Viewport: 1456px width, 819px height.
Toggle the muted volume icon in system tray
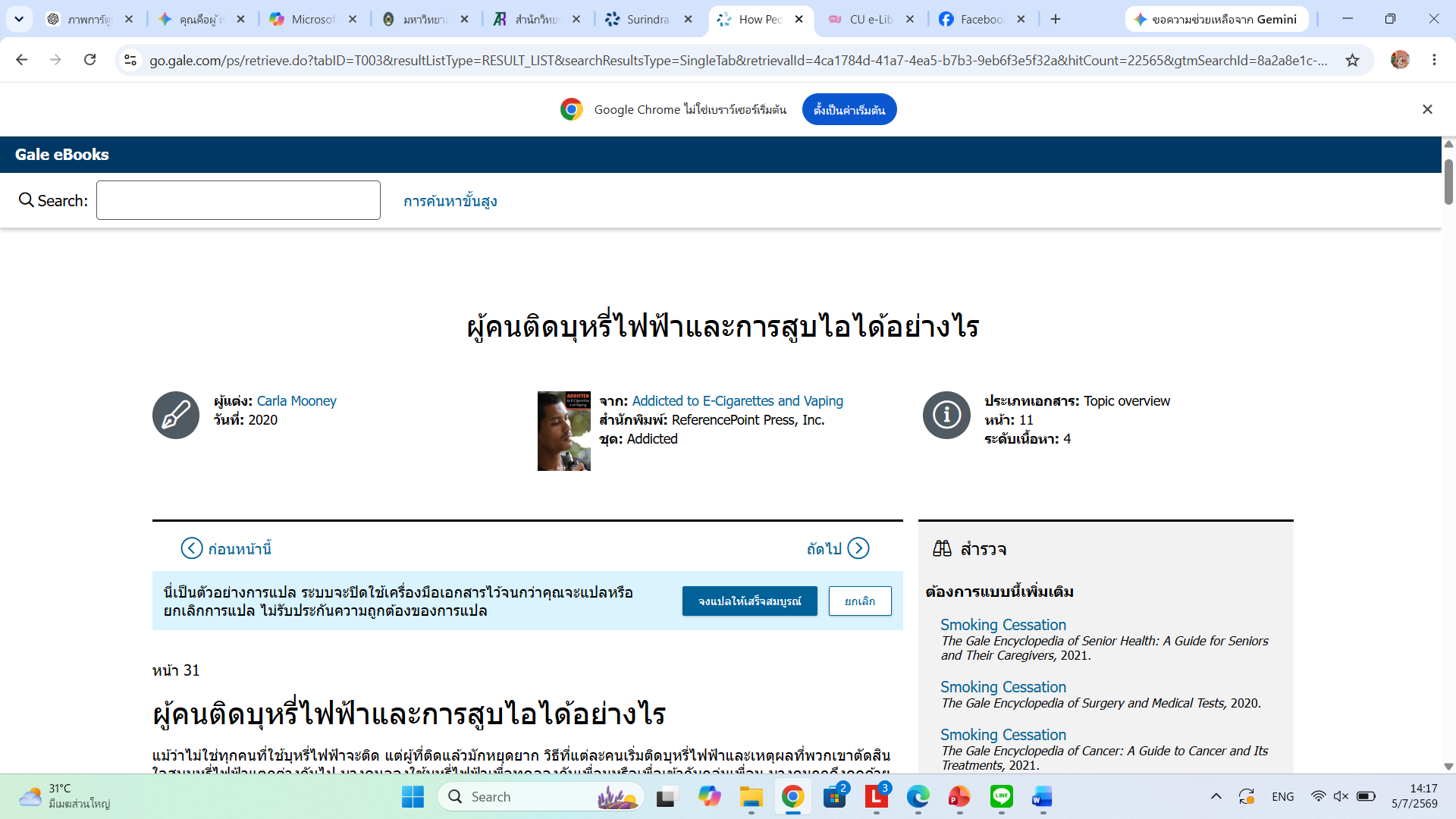tap(1341, 796)
